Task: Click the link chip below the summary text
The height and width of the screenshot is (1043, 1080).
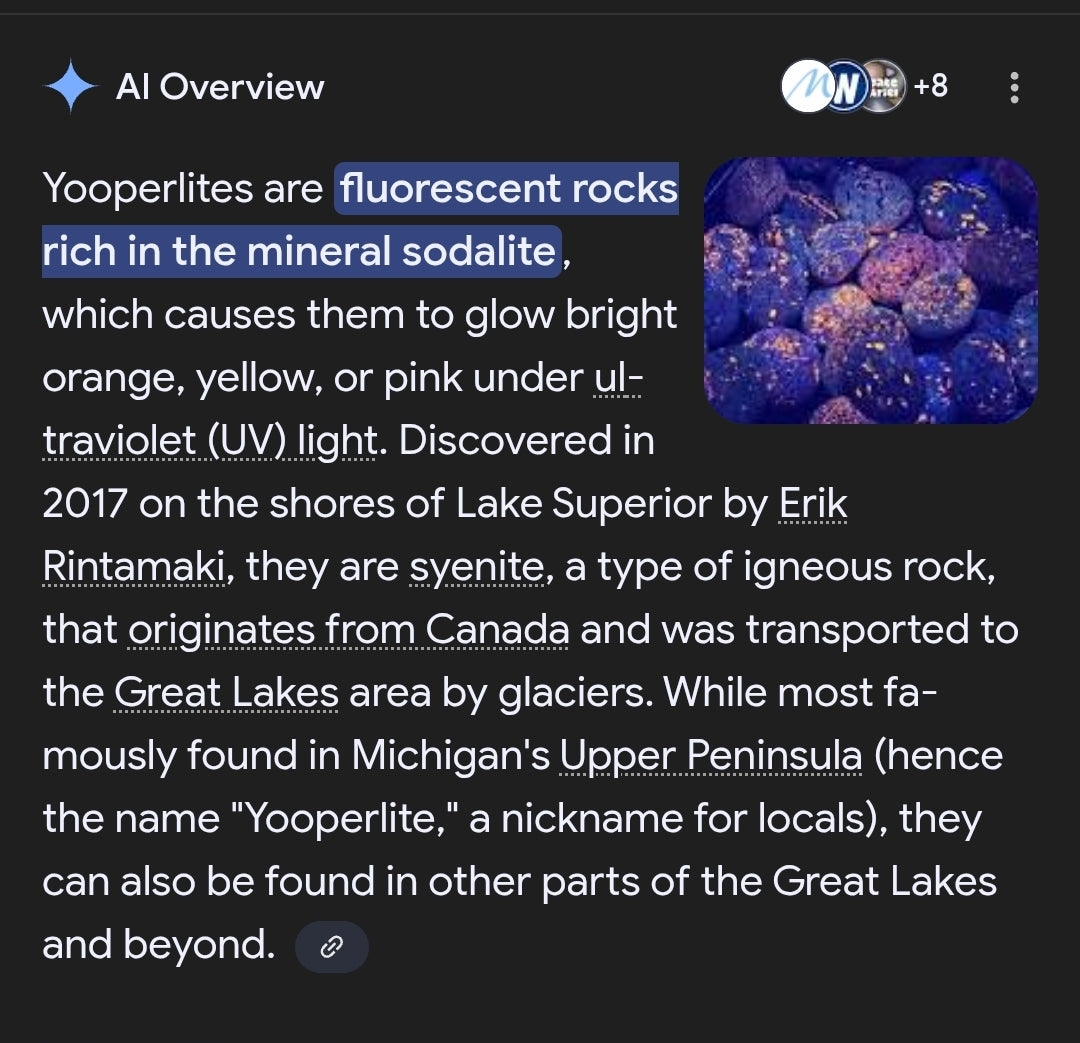Action: 332,946
